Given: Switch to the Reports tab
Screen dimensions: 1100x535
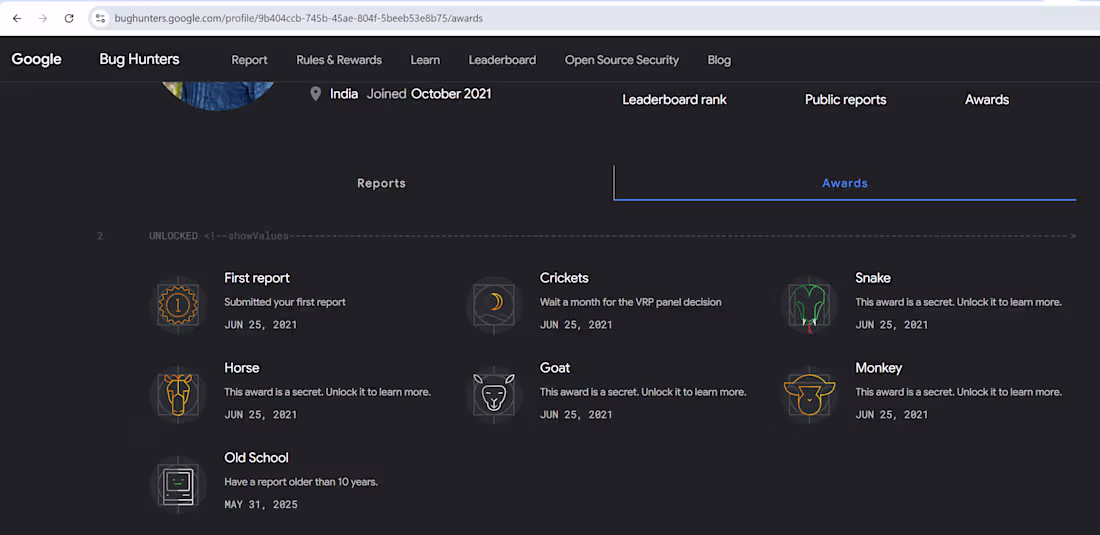Looking at the screenshot, I should pos(381,183).
